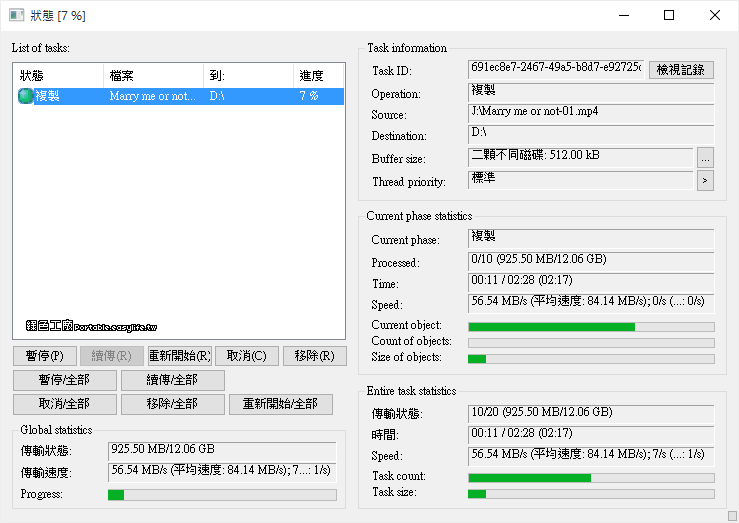Viewport: 739px width, 523px height.
Task: Click the green task status icon
Action: tap(25, 96)
